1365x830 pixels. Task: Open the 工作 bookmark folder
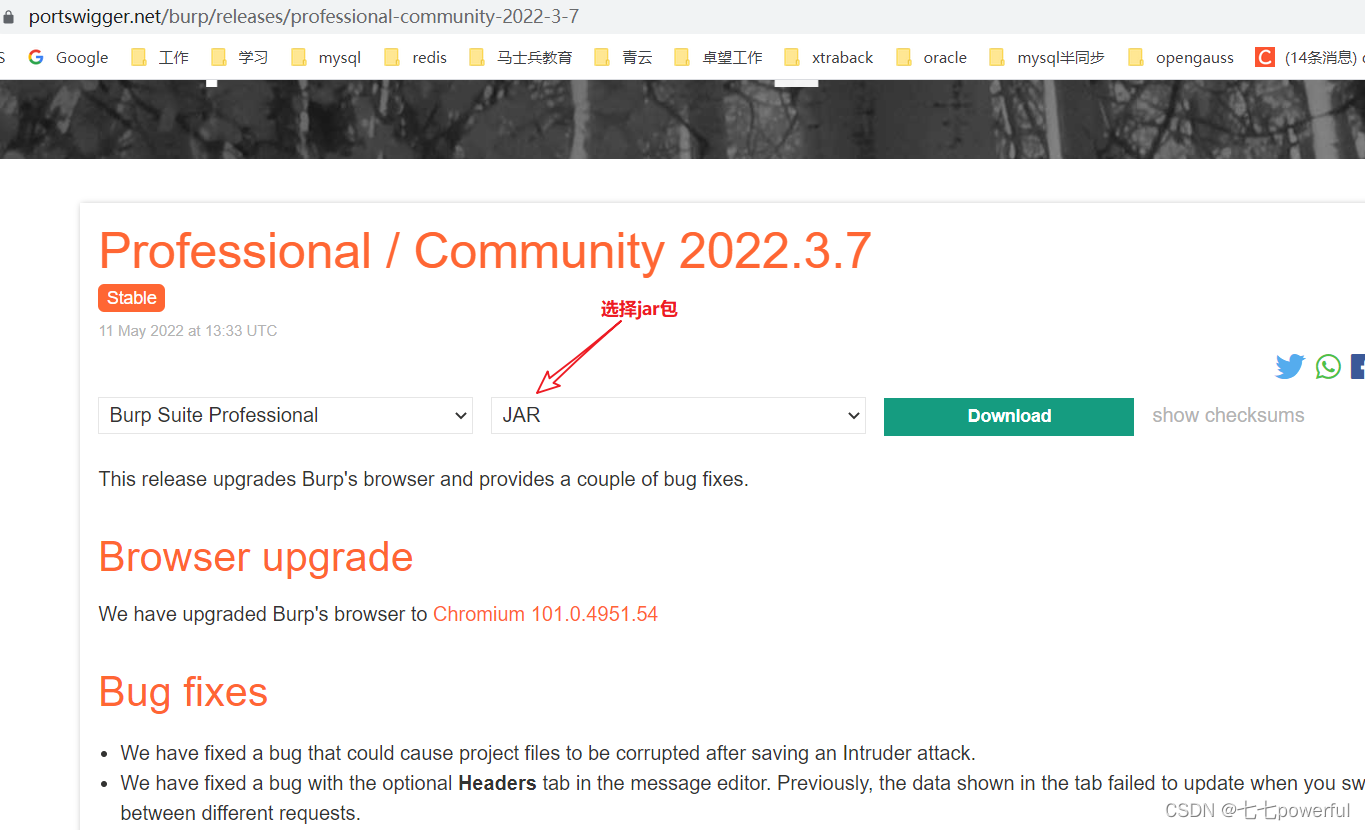pyautogui.click(x=160, y=57)
